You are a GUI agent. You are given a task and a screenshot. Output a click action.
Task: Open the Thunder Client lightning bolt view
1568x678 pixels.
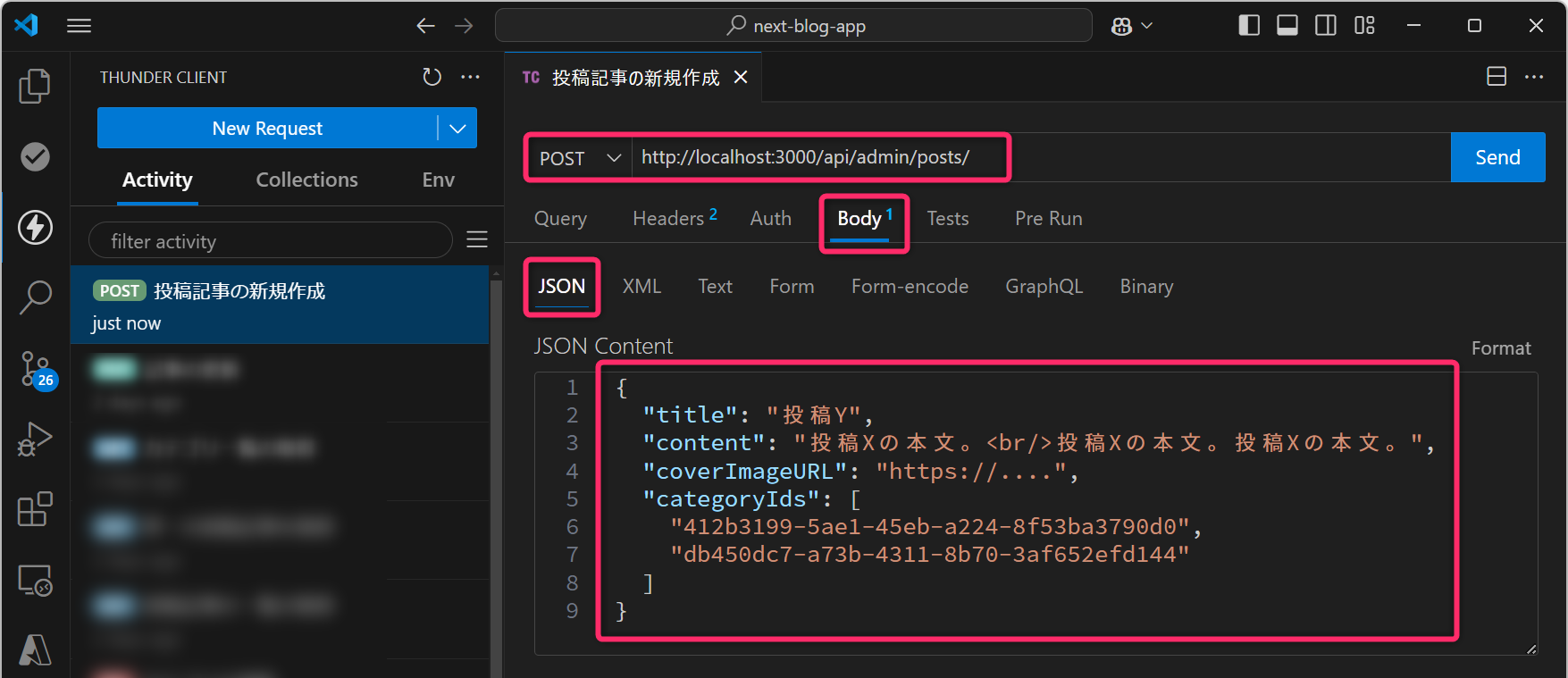pyautogui.click(x=35, y=227)
